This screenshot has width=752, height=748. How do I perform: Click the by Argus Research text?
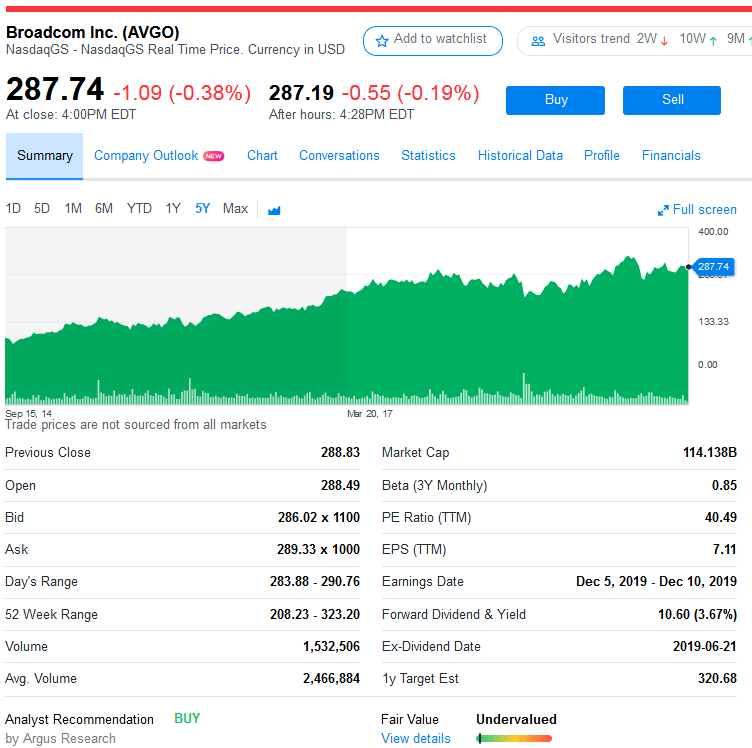pyautogui.click(x=60, y=738)
